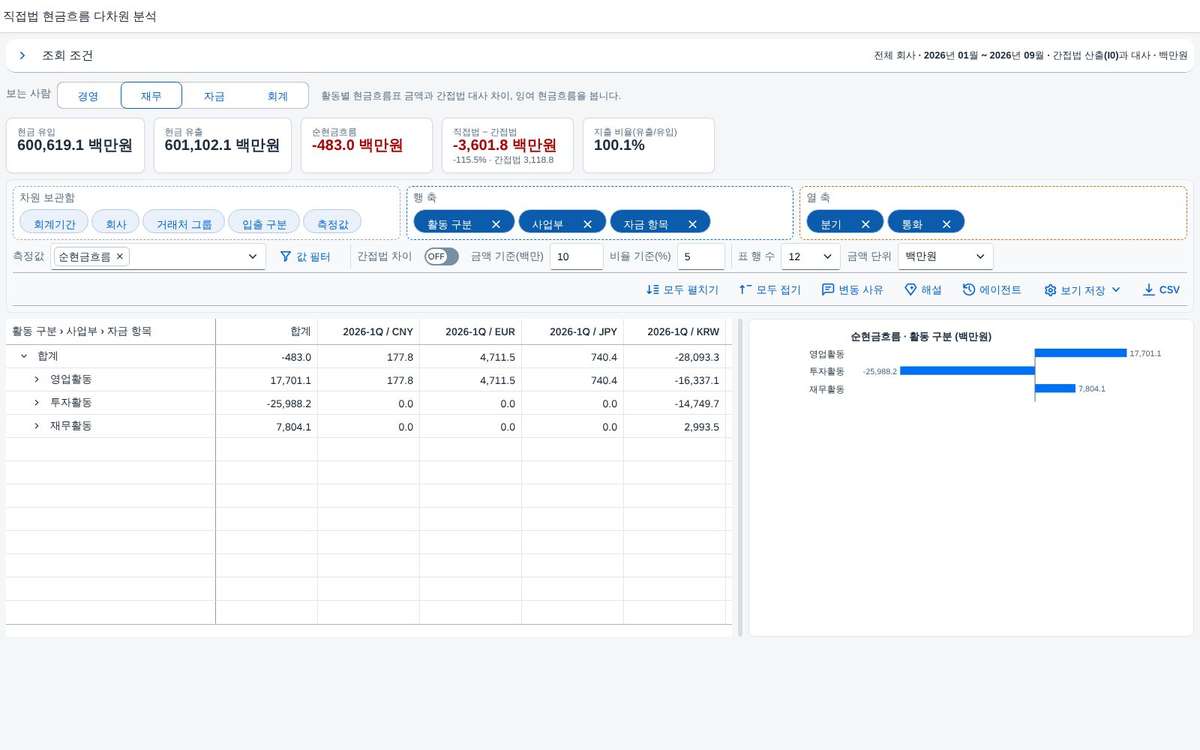This screenshot has height=750, width=1200.
Task: Click the 지출 비율(유출/유입) KPI card
Action: (x=649, y=145)
